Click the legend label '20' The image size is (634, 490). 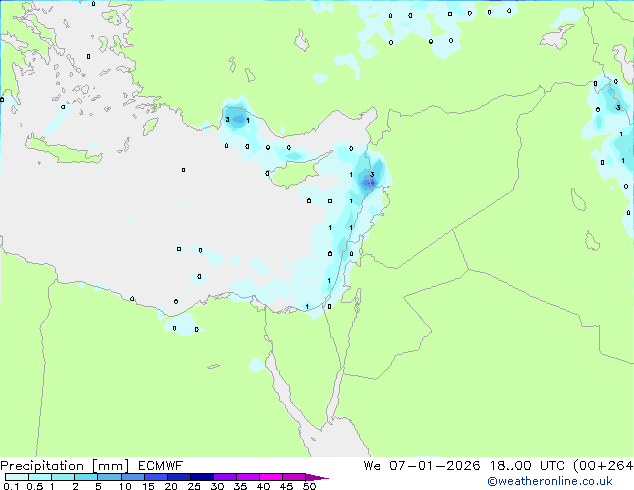[x=171, y=486]
